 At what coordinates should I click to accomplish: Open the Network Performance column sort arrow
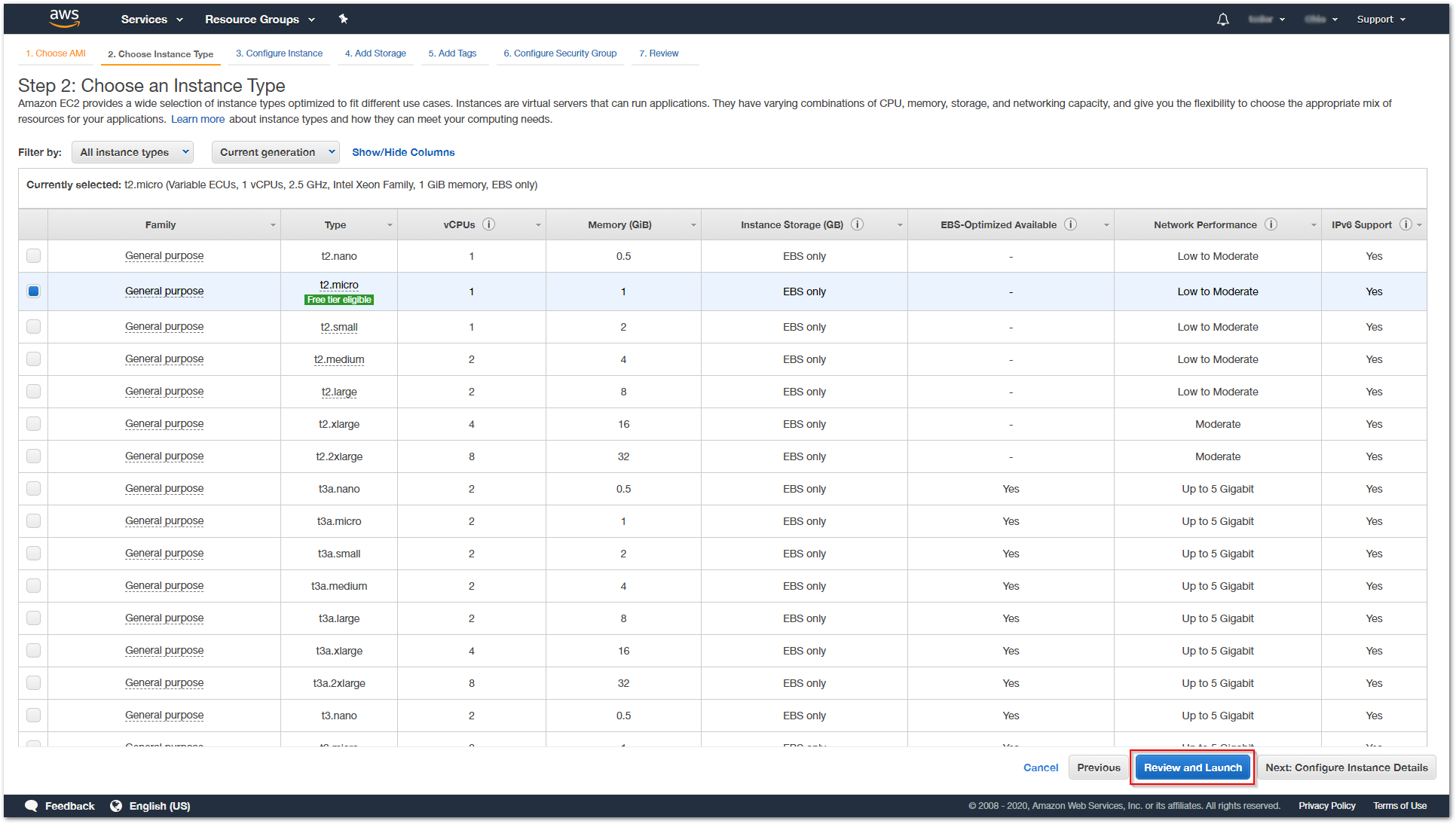[x=1314, y=225]
